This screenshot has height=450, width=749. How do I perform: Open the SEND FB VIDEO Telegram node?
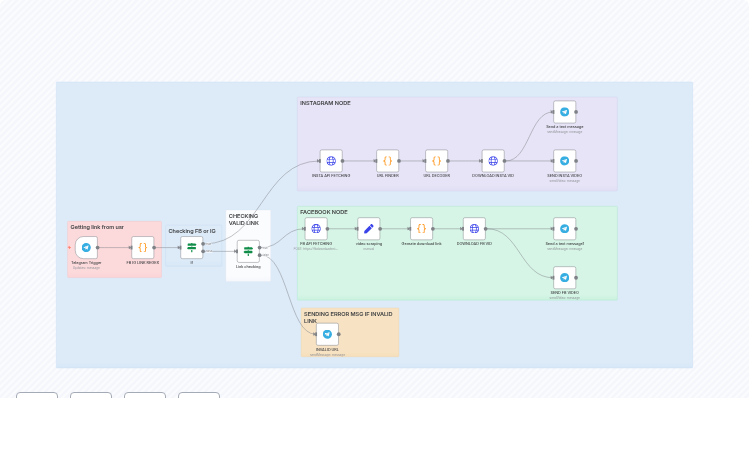click(x=564, y=277)
